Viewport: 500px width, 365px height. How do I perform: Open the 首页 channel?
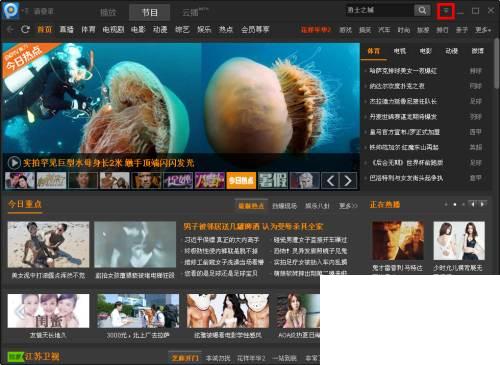pos(45,29)
